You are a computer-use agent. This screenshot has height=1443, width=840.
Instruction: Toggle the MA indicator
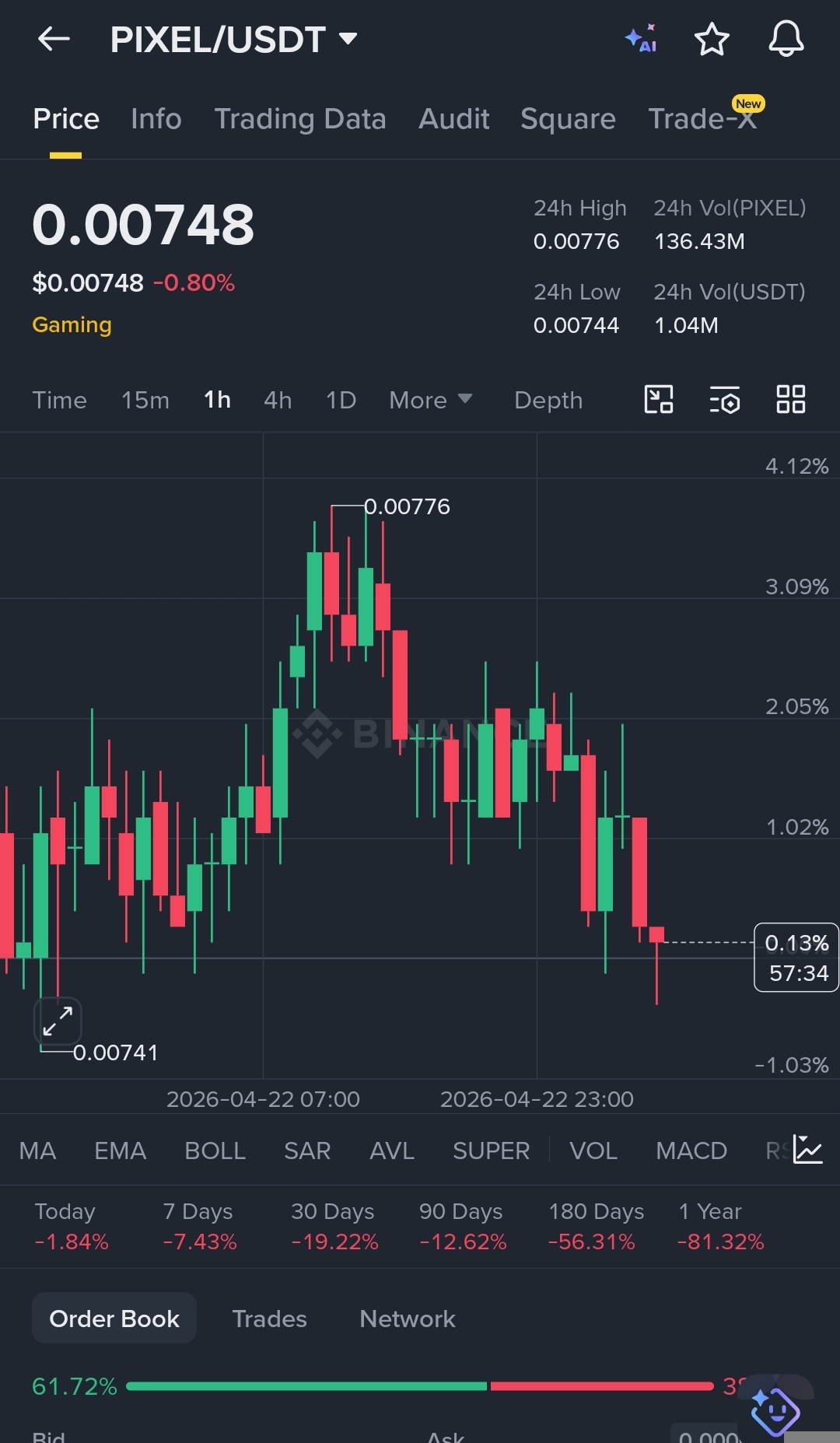pyautogui.click(x=37, y=1151)
